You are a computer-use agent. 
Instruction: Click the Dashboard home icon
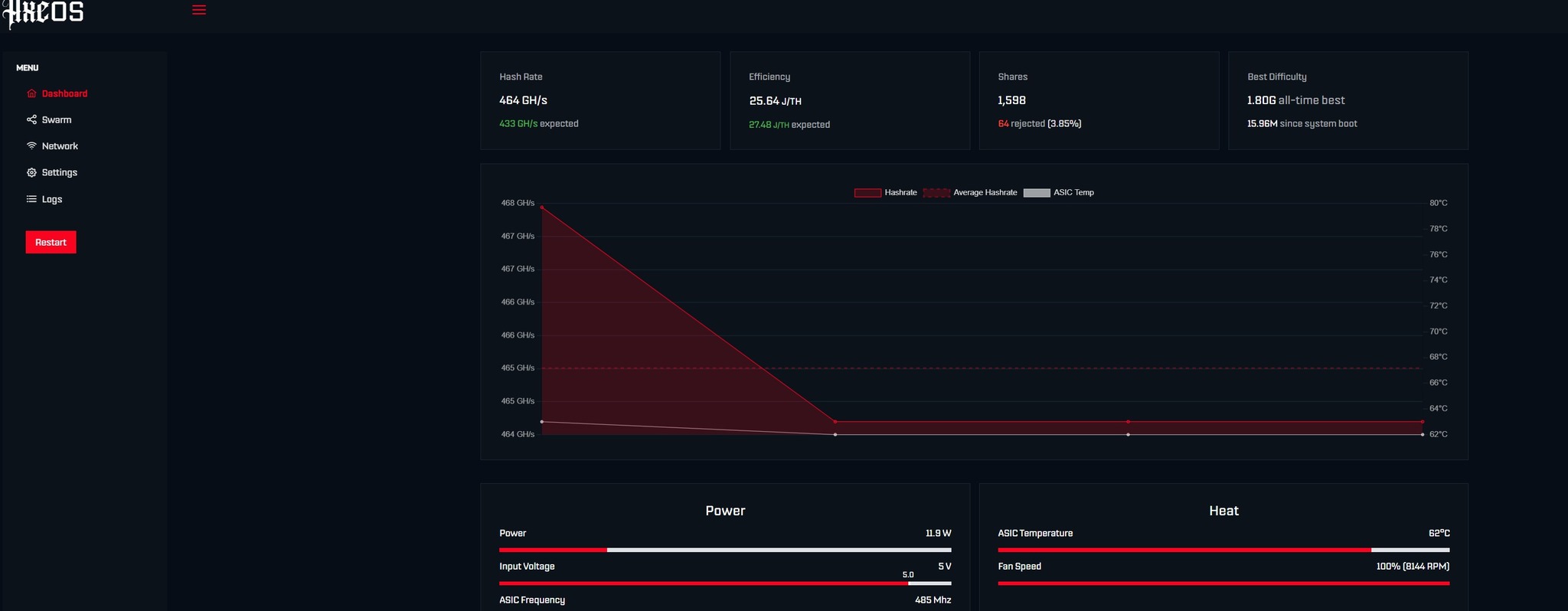coord(31,93)
